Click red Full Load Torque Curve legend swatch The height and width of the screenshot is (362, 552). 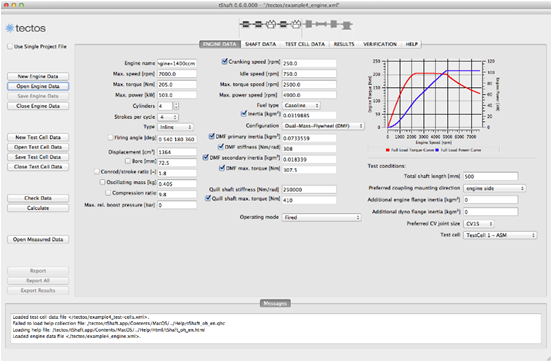(x=388, y=150)
